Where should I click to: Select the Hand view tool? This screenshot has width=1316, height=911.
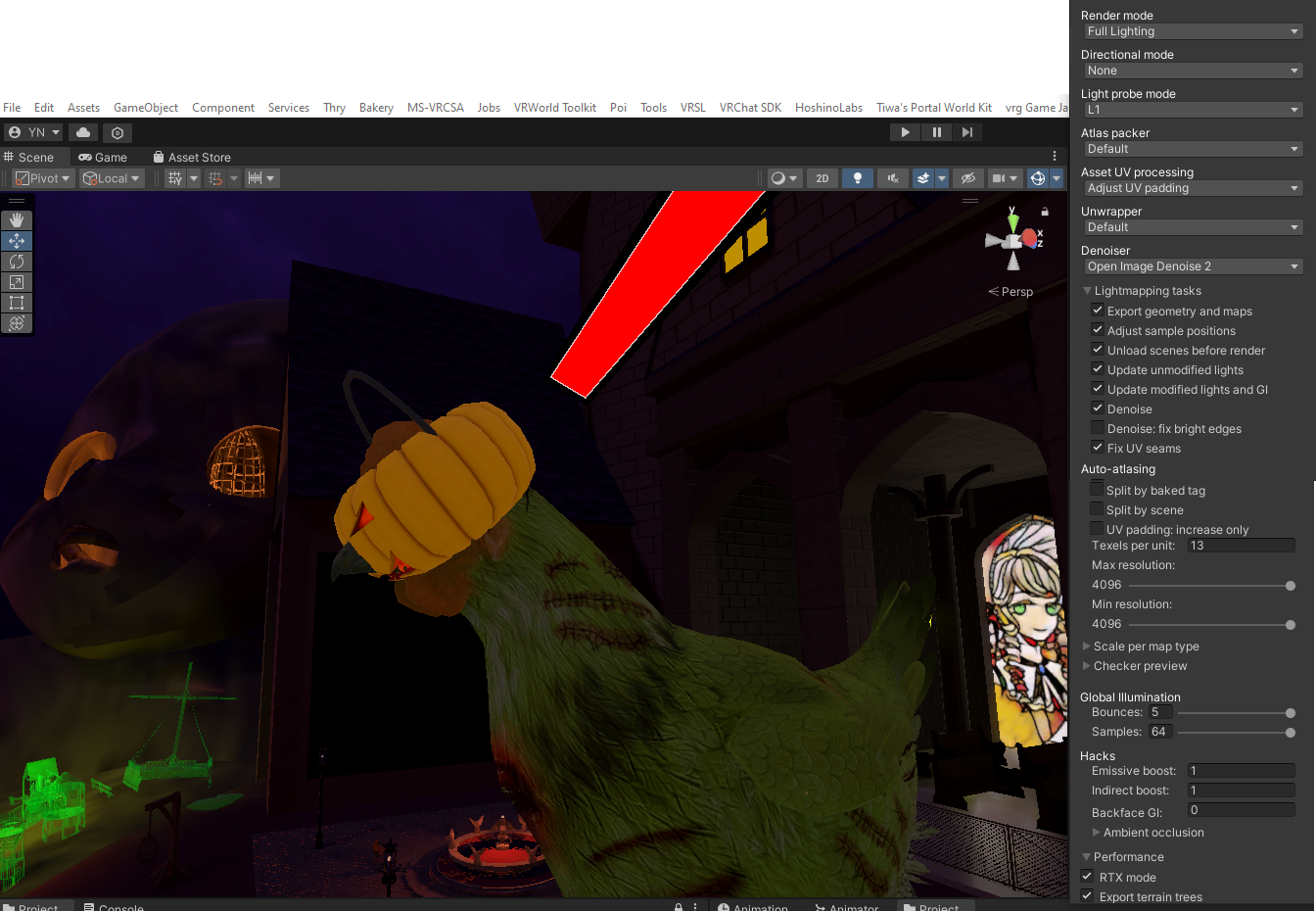coord(17,220)
